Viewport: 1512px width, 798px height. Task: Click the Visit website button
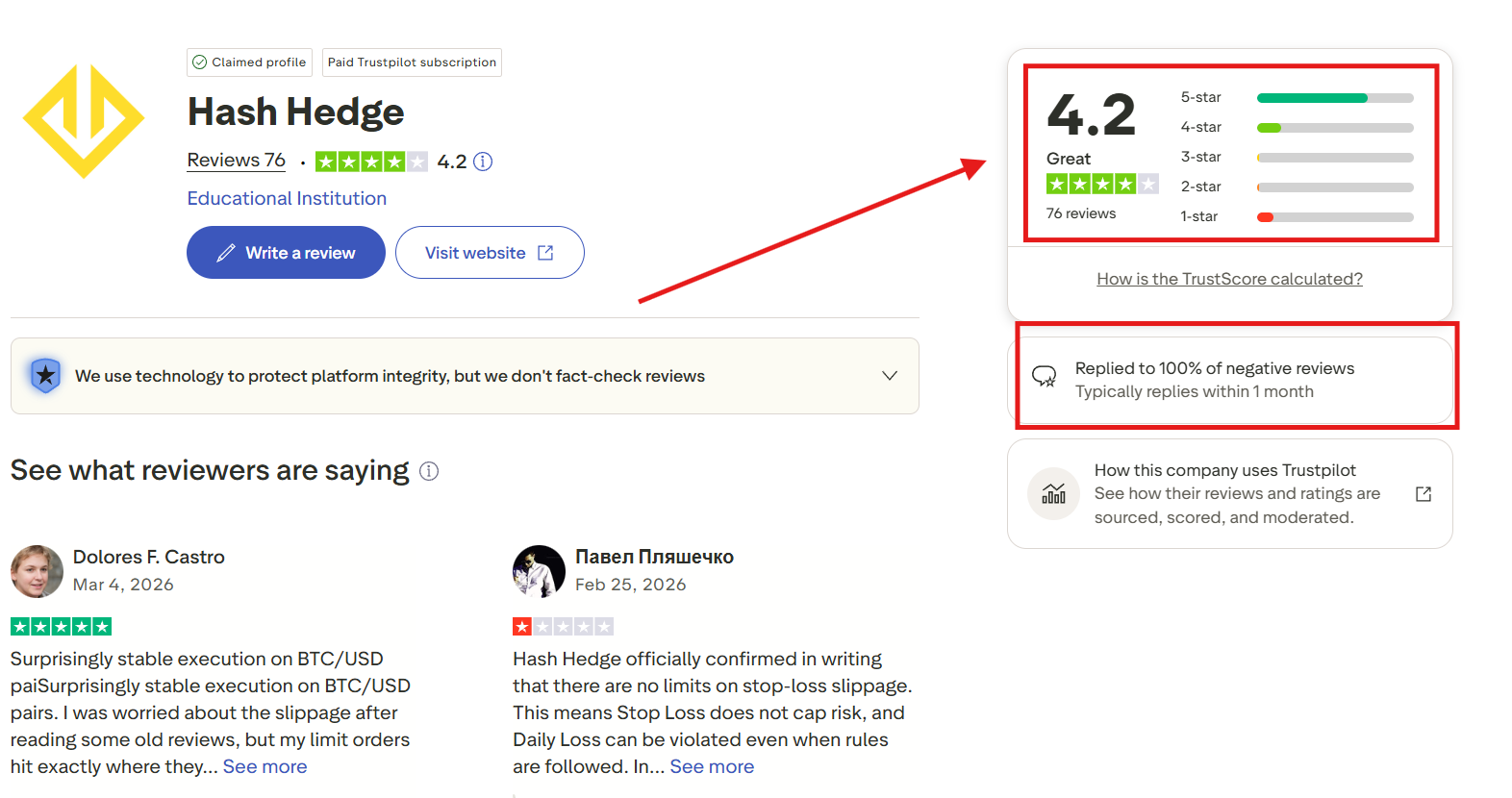pyautogui.click(x=490, y=253)
